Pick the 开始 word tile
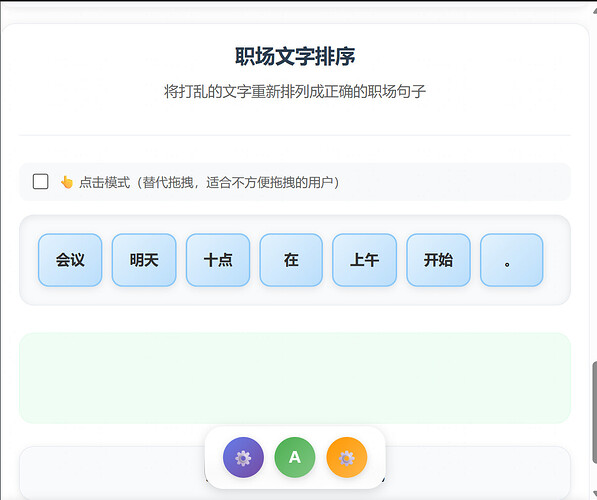Viewport: 597px width, 500px height. (x=438, y=260)
